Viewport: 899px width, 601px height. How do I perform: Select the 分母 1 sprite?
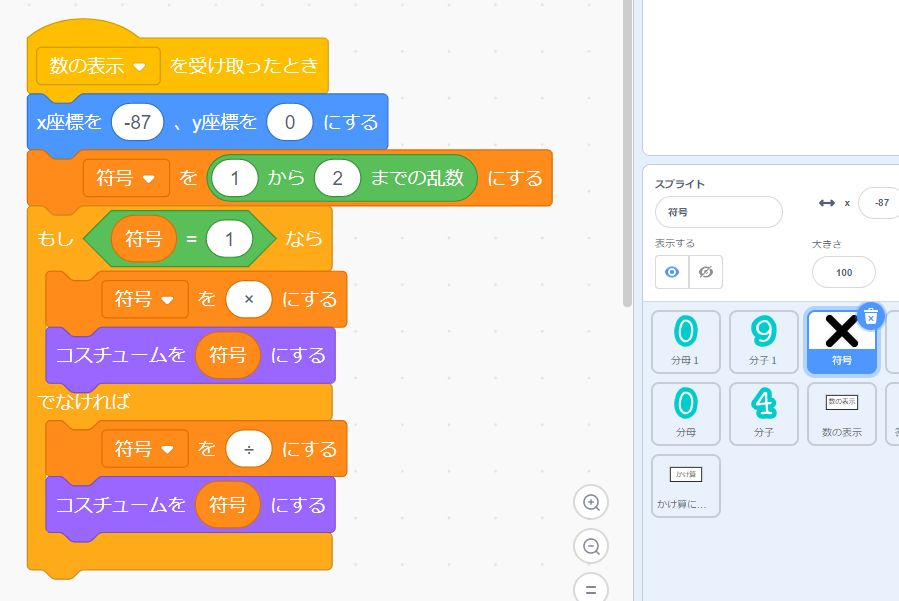tap(686, 341)
